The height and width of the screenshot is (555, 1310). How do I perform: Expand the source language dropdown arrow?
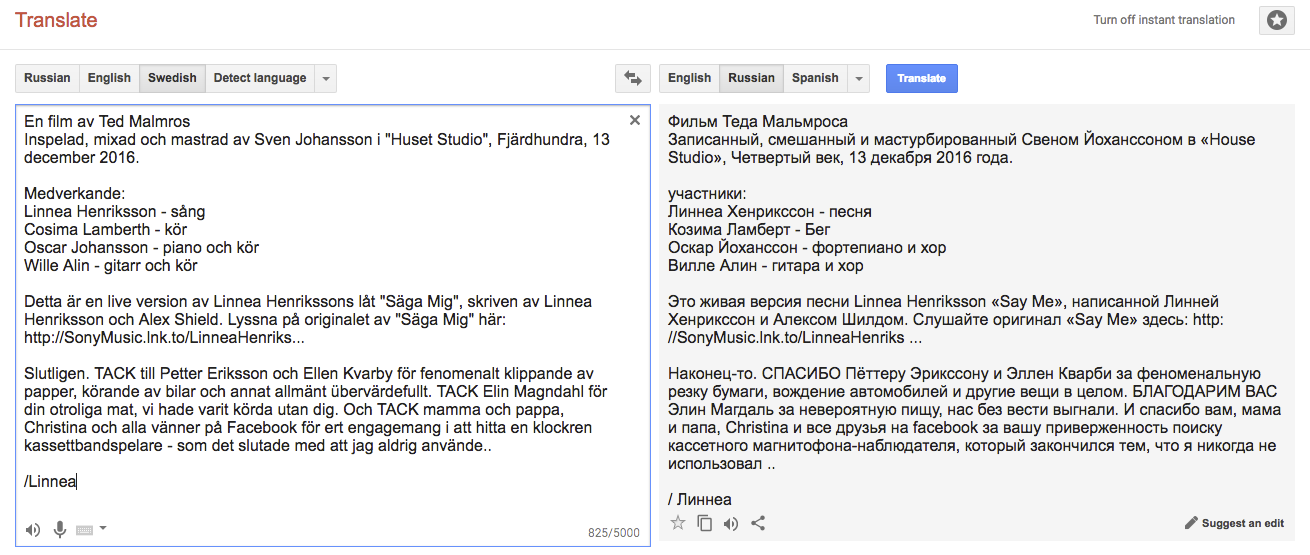pyautogui.click(x=326, y=78)
